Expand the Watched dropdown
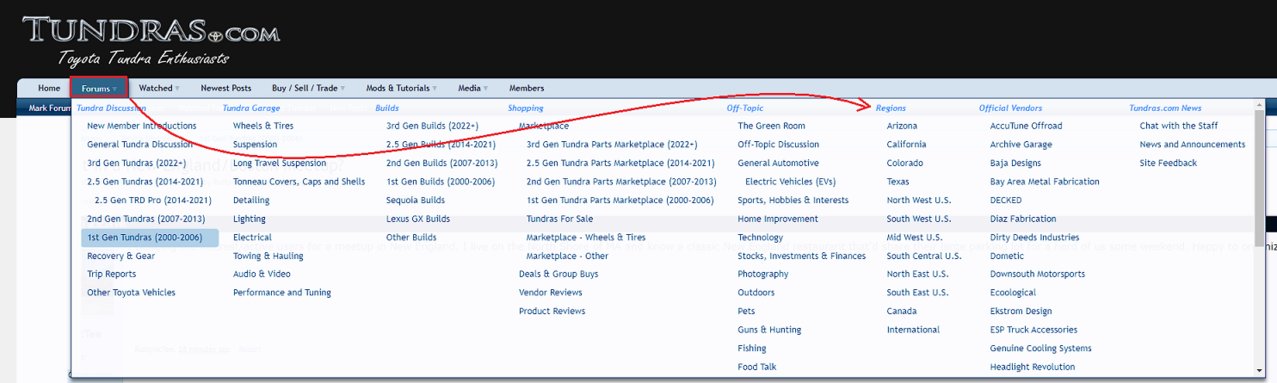The height and width of the screenshot is (383, 1277). (159, 88)
